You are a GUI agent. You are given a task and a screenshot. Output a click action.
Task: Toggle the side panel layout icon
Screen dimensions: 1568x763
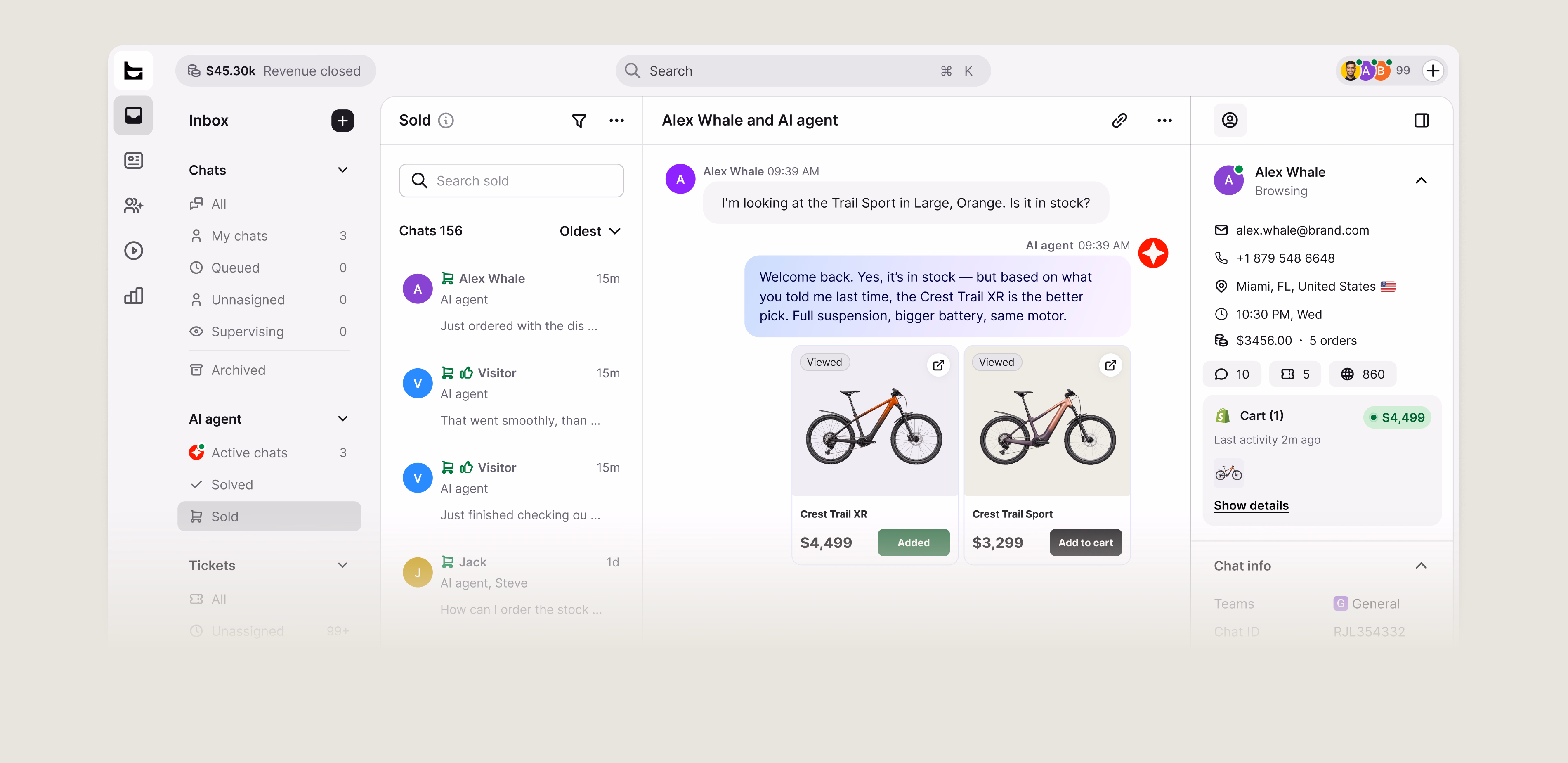tap(1421, 121)
